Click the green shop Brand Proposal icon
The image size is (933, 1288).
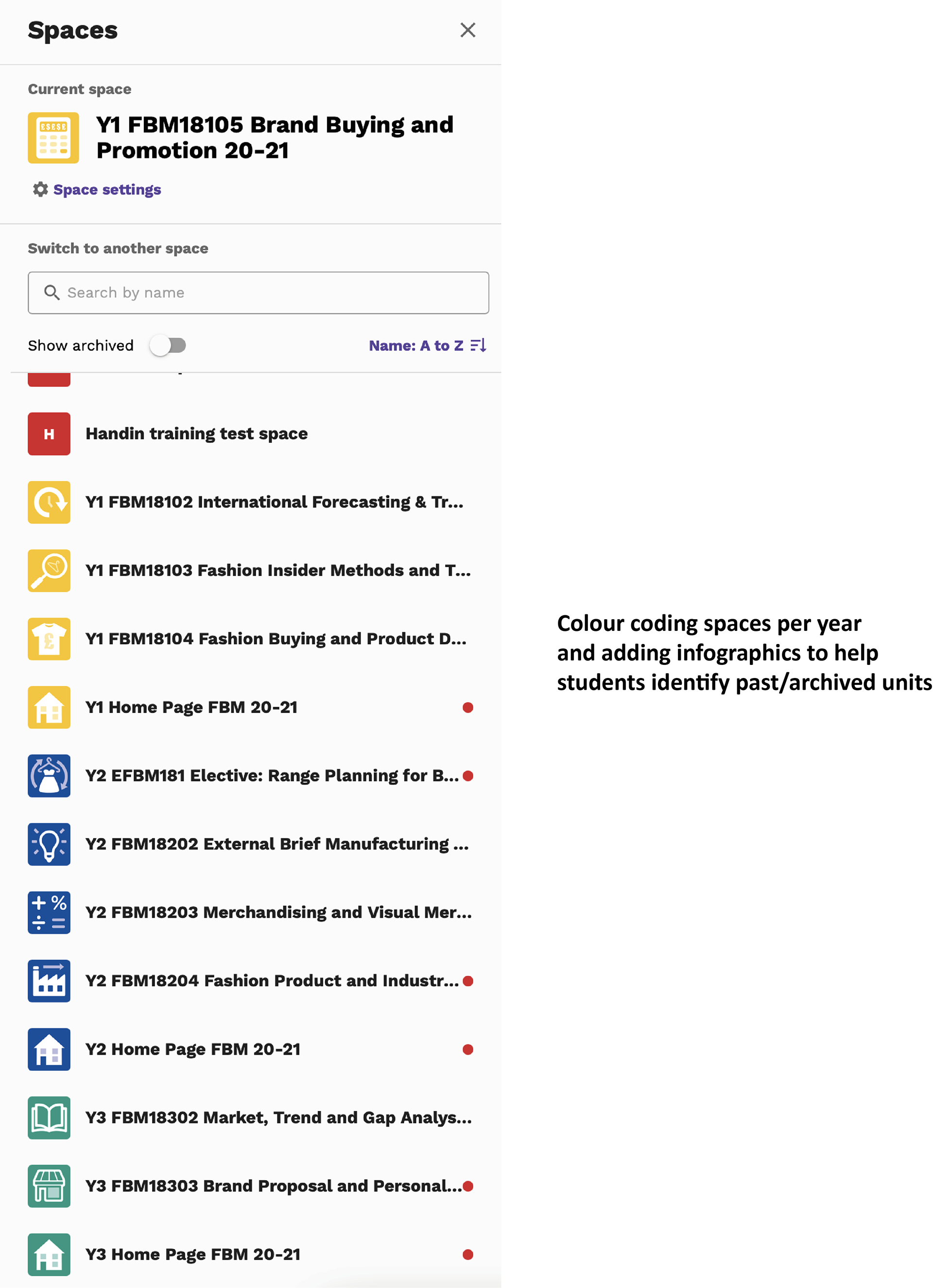coord(49,1186)
